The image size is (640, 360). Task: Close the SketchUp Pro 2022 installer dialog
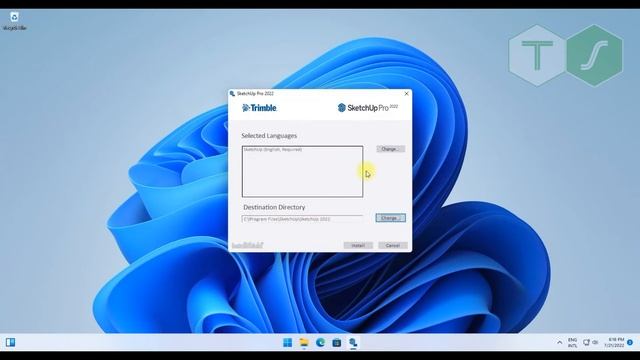click(406, 93)
